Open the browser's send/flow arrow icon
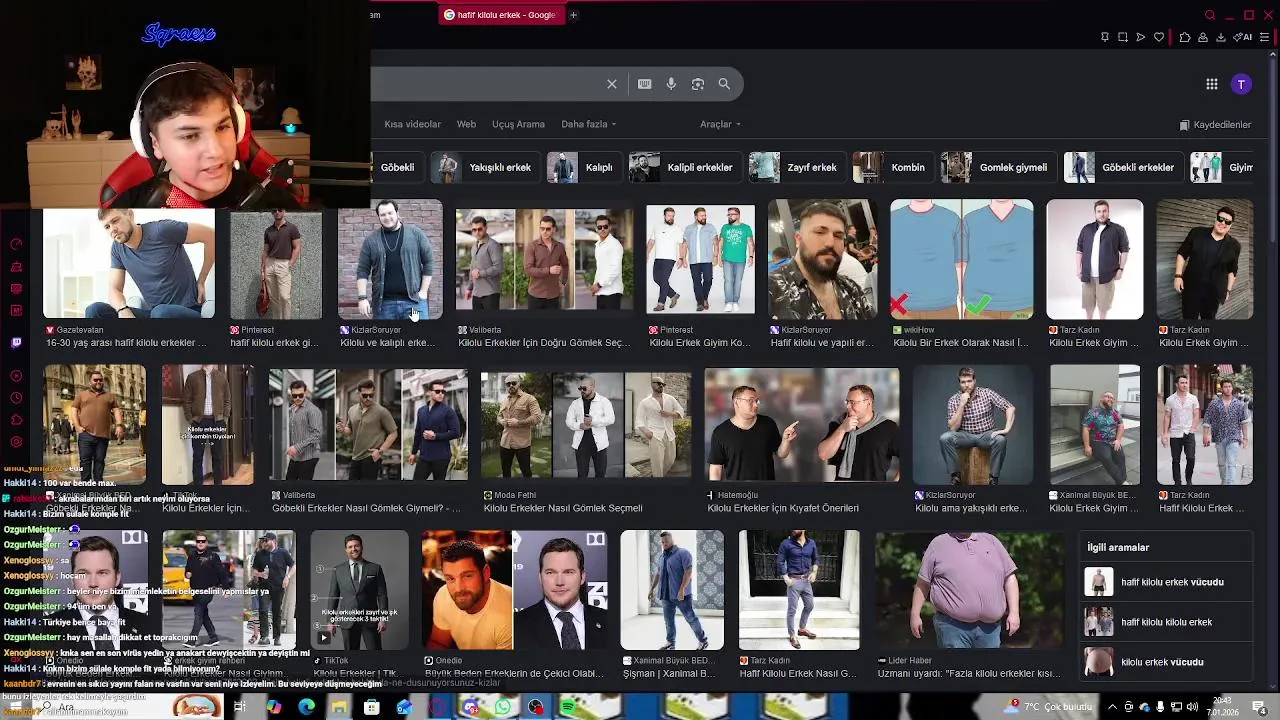The height and width of the screenshot is (720, 1280). [1141, 37]
